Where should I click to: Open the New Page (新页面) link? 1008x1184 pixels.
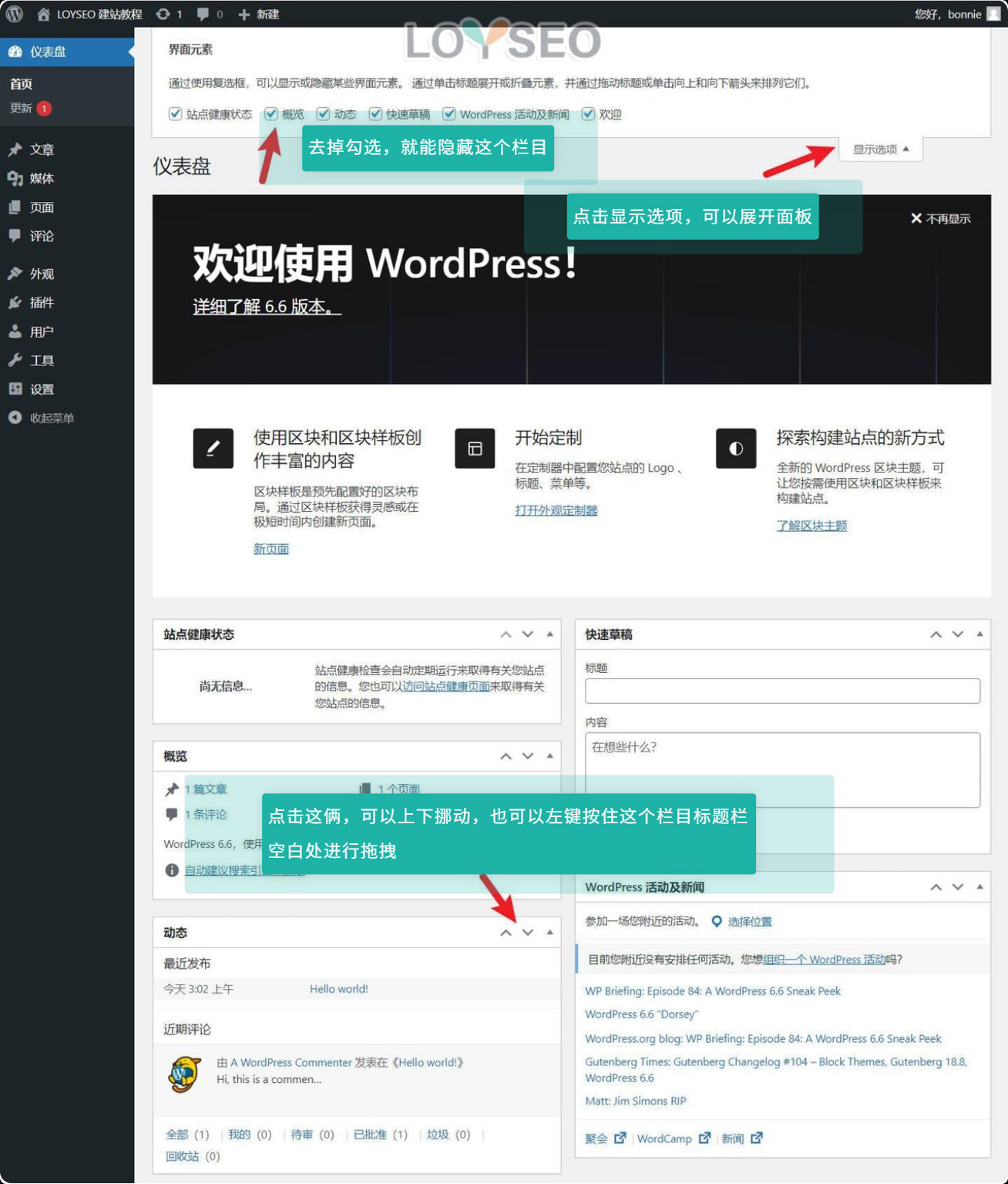271,549
